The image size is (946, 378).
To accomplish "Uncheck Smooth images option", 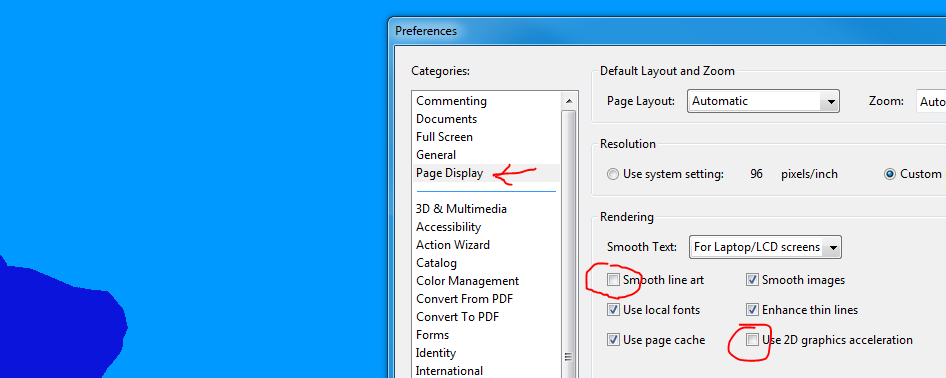I will 752,280.
